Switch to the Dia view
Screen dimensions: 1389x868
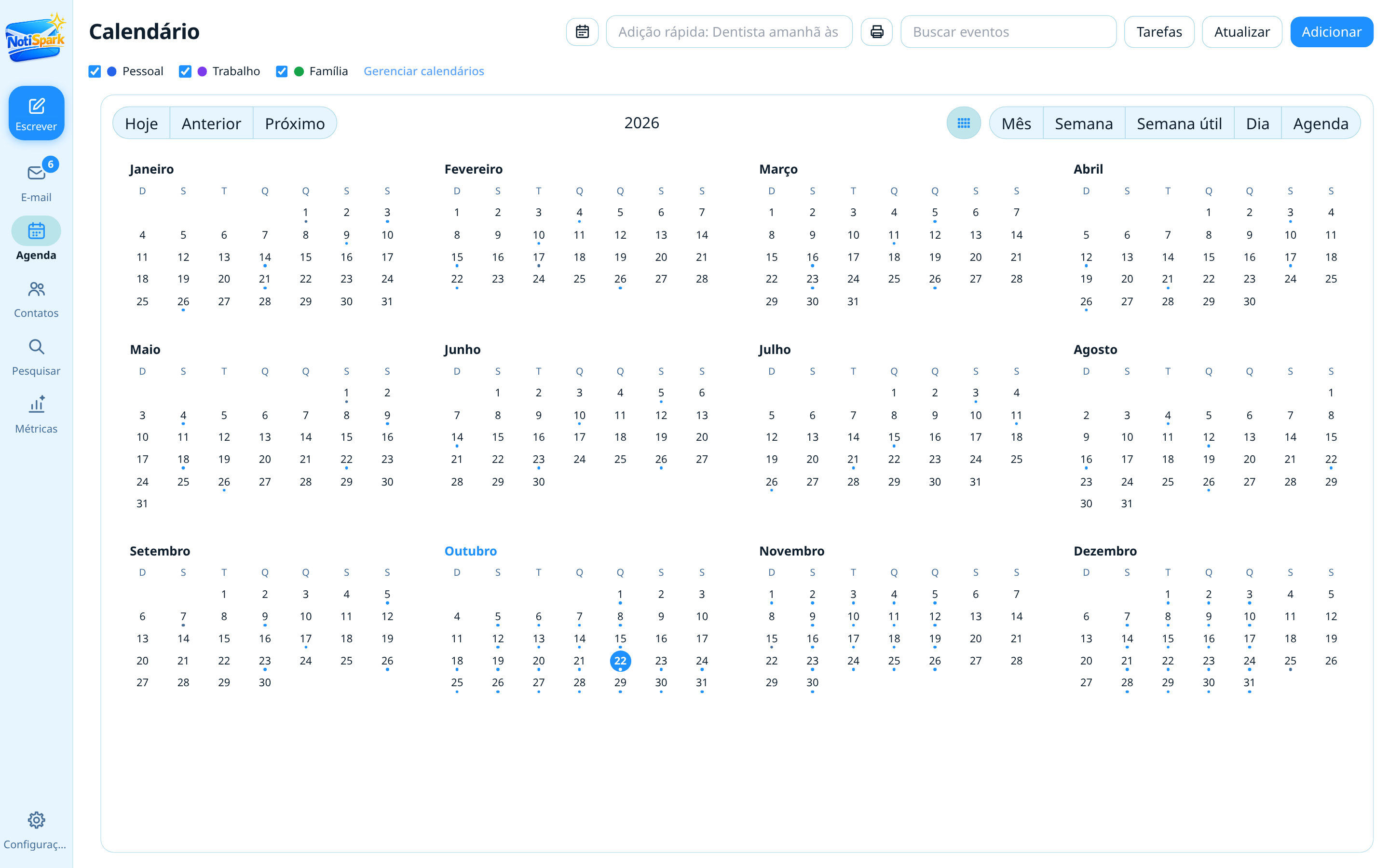click(x=1257, y=123)
